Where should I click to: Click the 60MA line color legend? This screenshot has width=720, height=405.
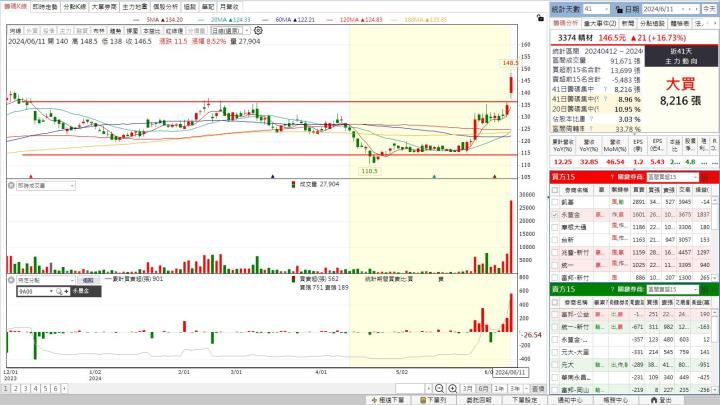point(265,20)
